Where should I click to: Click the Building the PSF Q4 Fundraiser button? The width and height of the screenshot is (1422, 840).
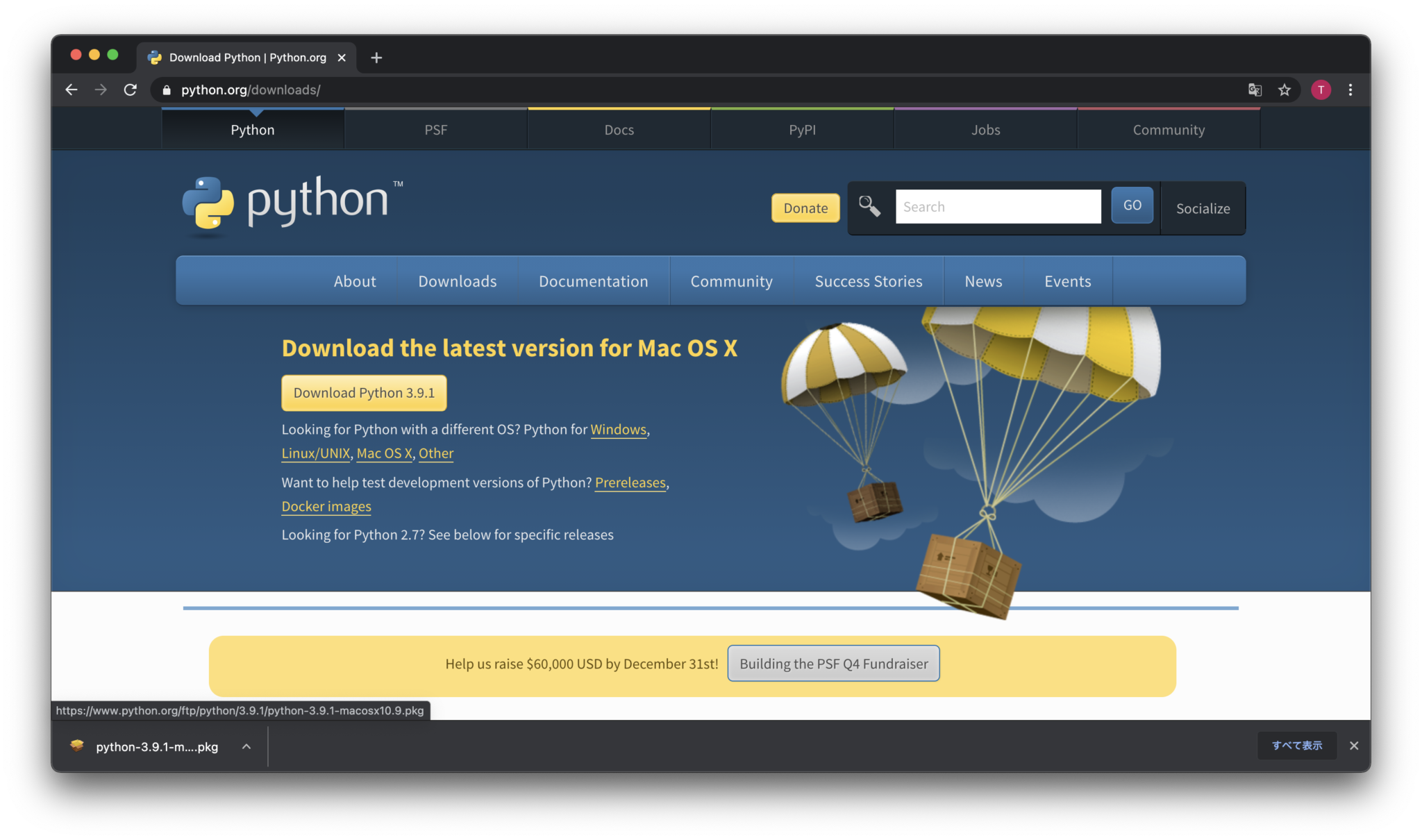click(x=833, y=663)
